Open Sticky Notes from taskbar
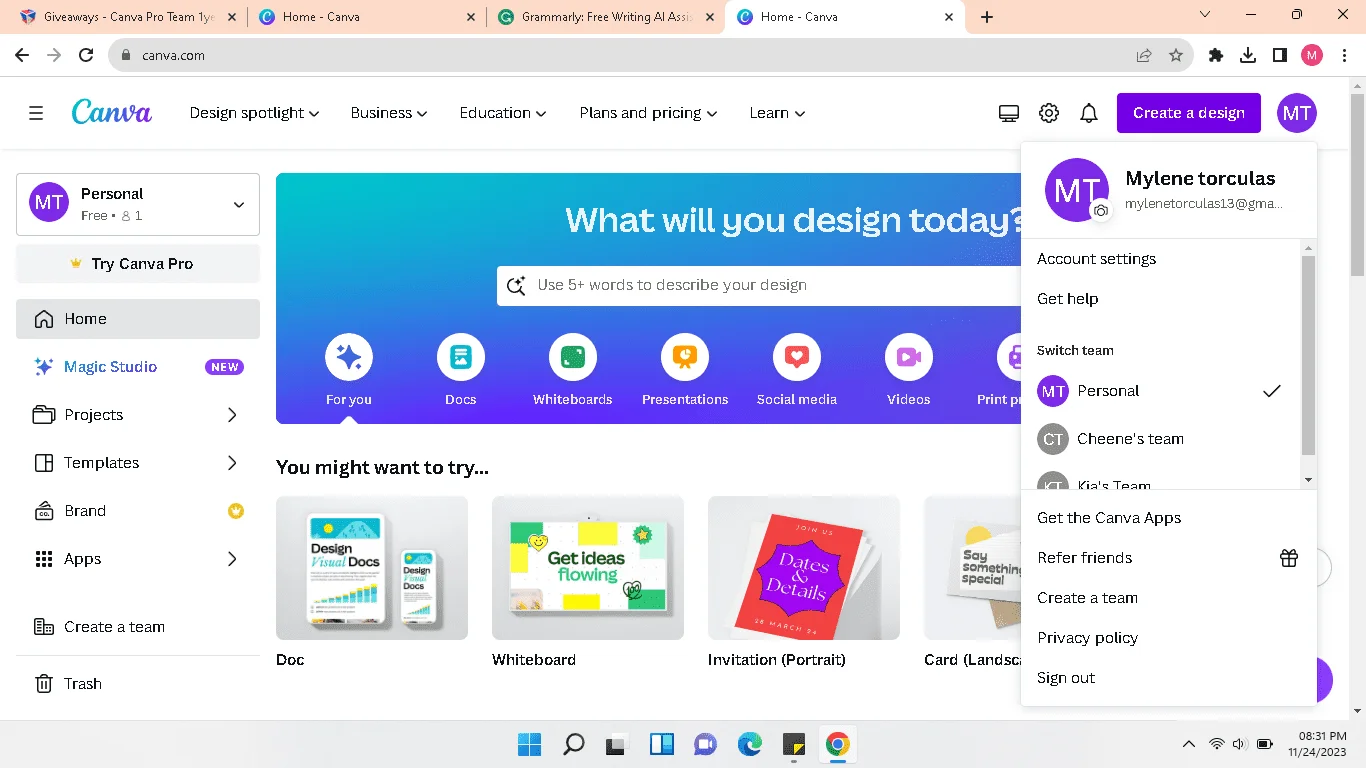This screenshot has height=768, width=1366. point(794,744)
